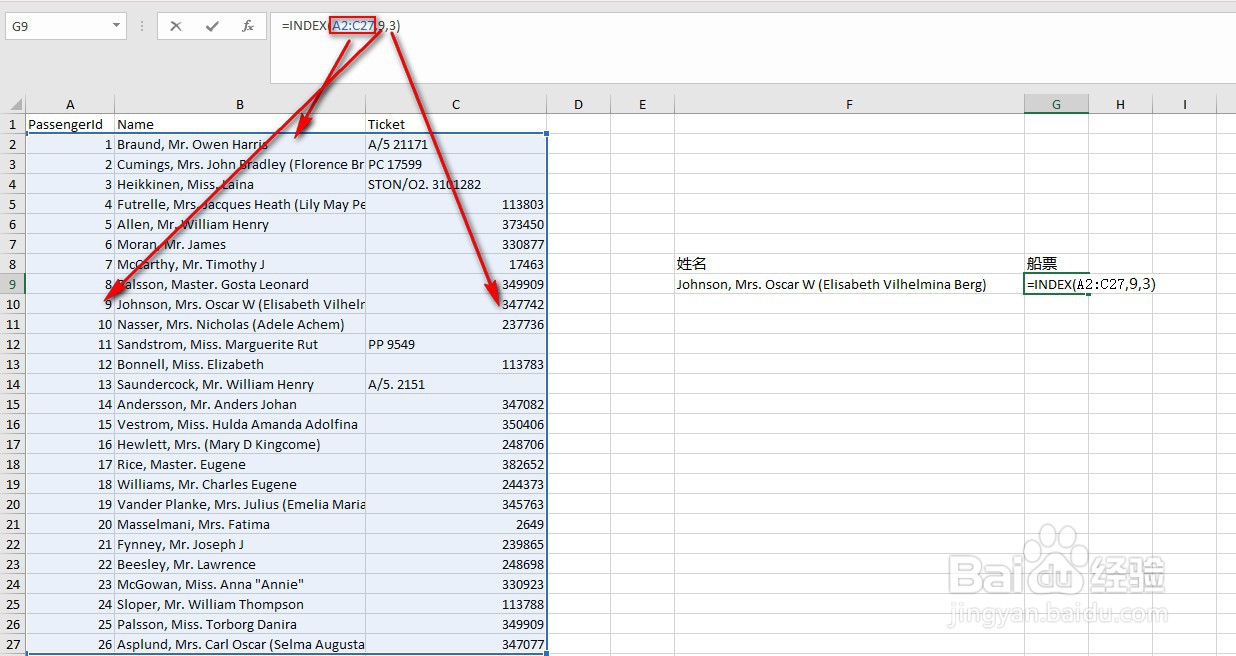The height and width of the screenshot is (656, 1236).
Task: Select column I header
Action: (1184, 104)
